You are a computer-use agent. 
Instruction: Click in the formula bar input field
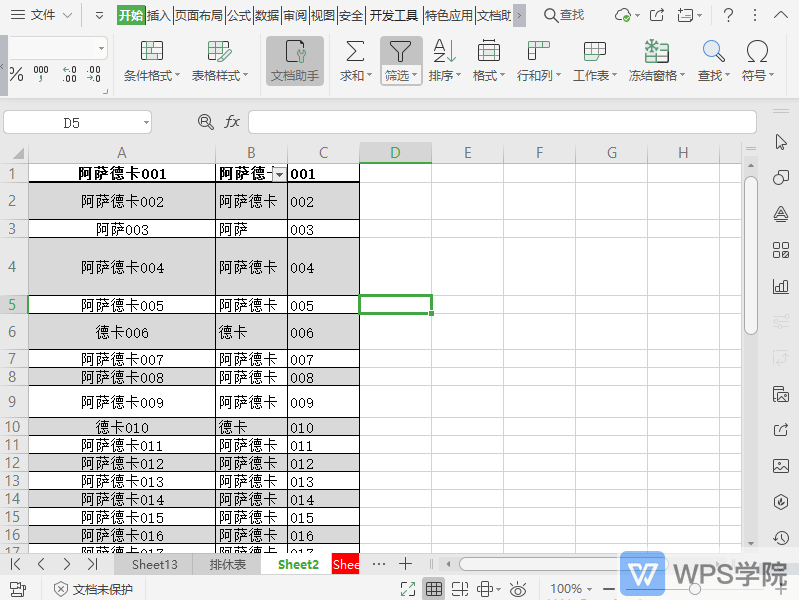pyautogui.click(x=500, y=122)
